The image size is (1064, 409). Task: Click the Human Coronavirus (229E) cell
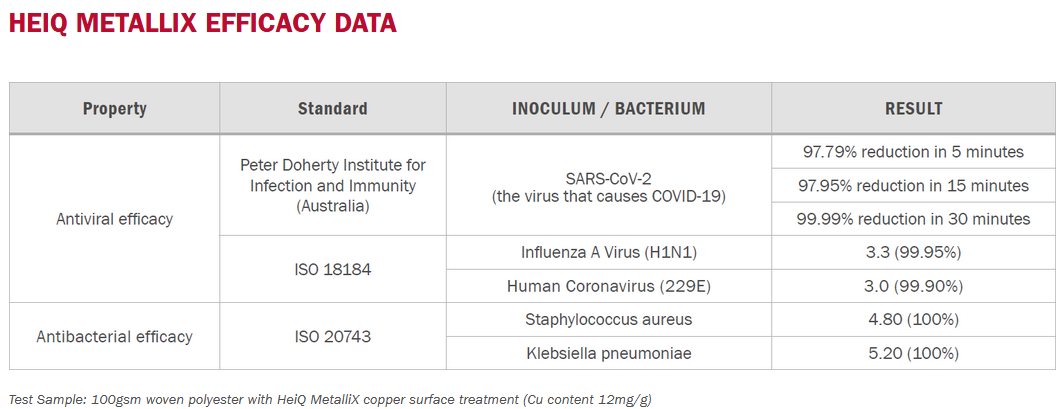point(608,286)
